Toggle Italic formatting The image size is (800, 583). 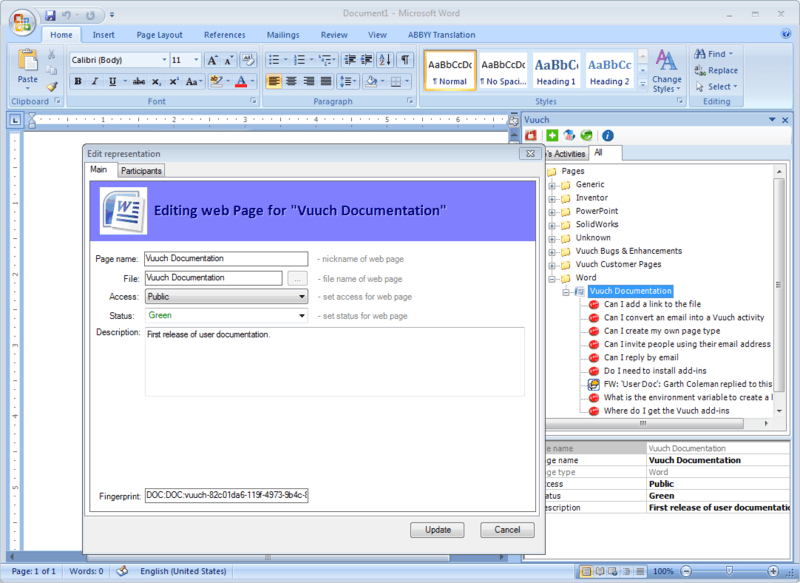95,81
